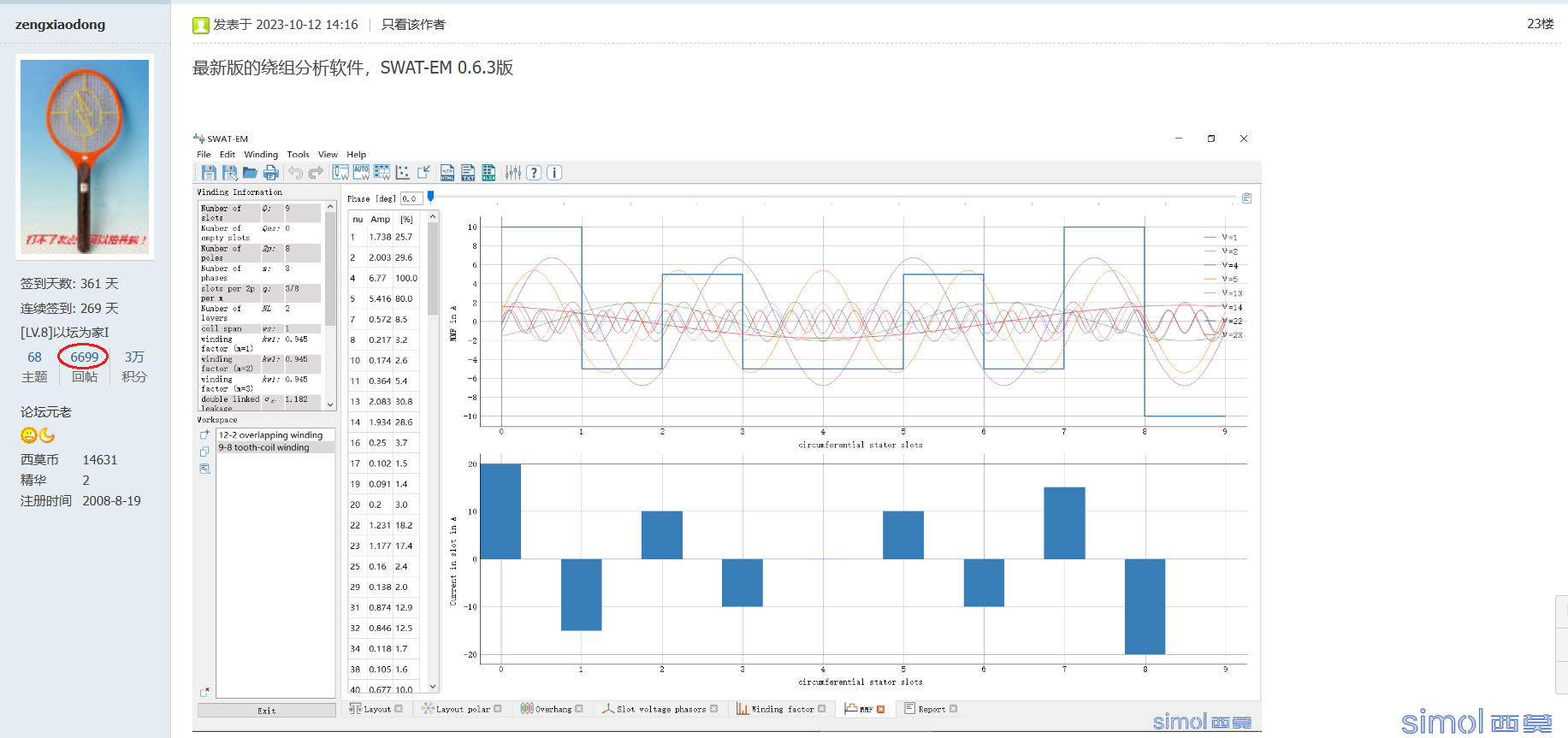
Task: Click the 6699 replies count link
Action: click(x=85, y=357)
